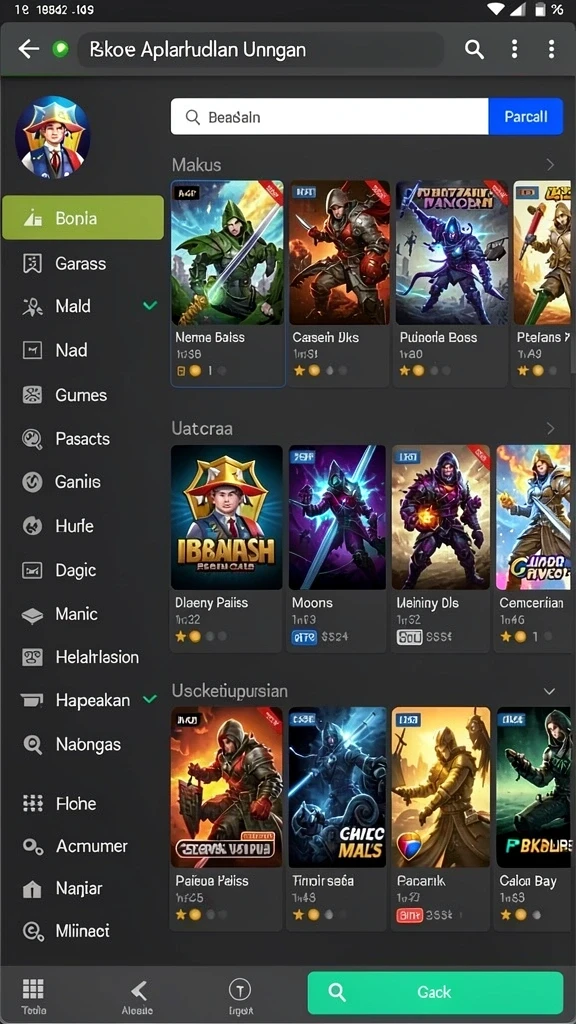The image size is (576, 1024).
Task: Open the Paiieua Paiiss game thumbnail
Action: click(227, 787)
